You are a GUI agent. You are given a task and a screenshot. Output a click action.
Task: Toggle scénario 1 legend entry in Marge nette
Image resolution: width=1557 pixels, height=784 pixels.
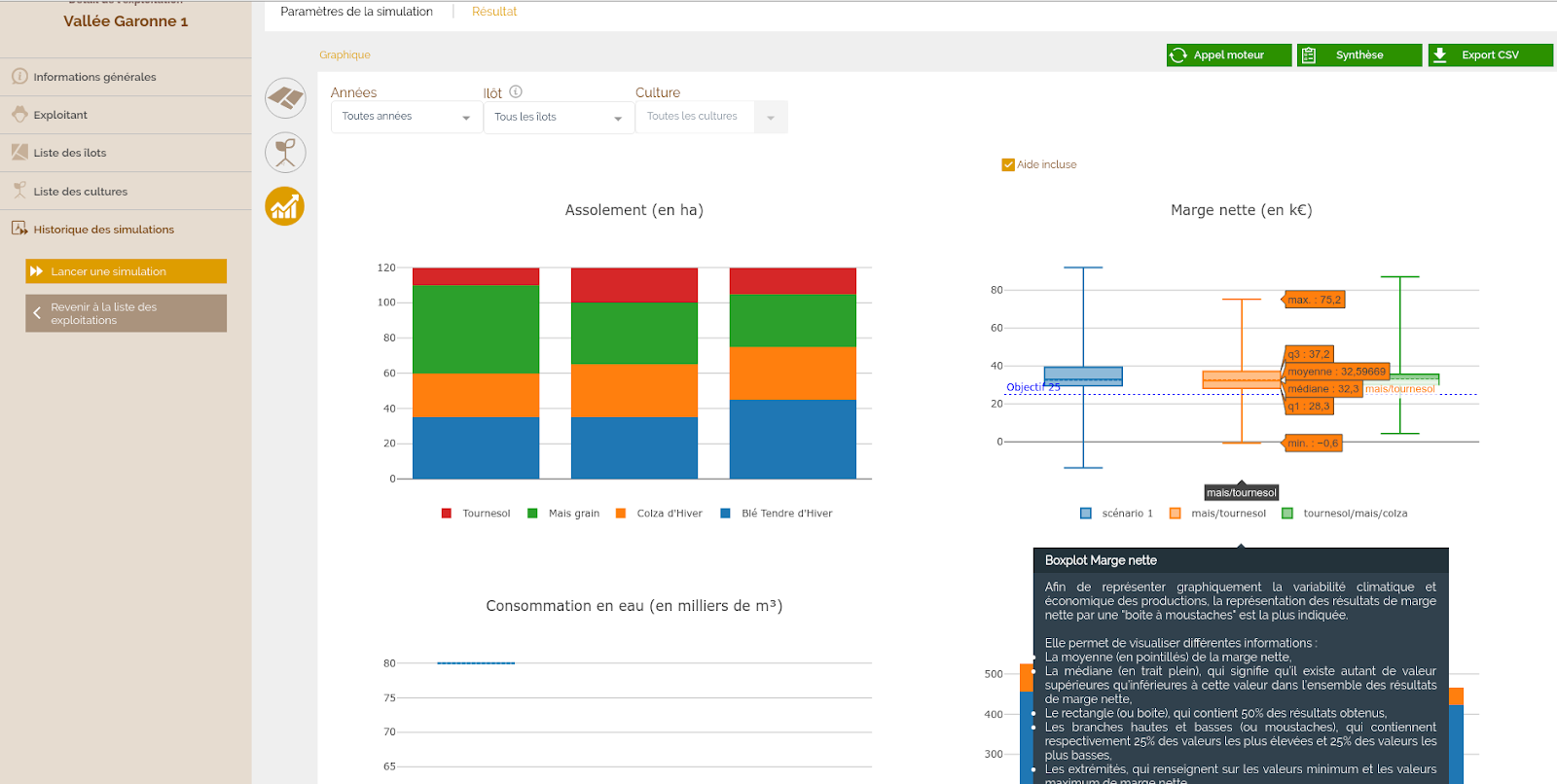1116,514
